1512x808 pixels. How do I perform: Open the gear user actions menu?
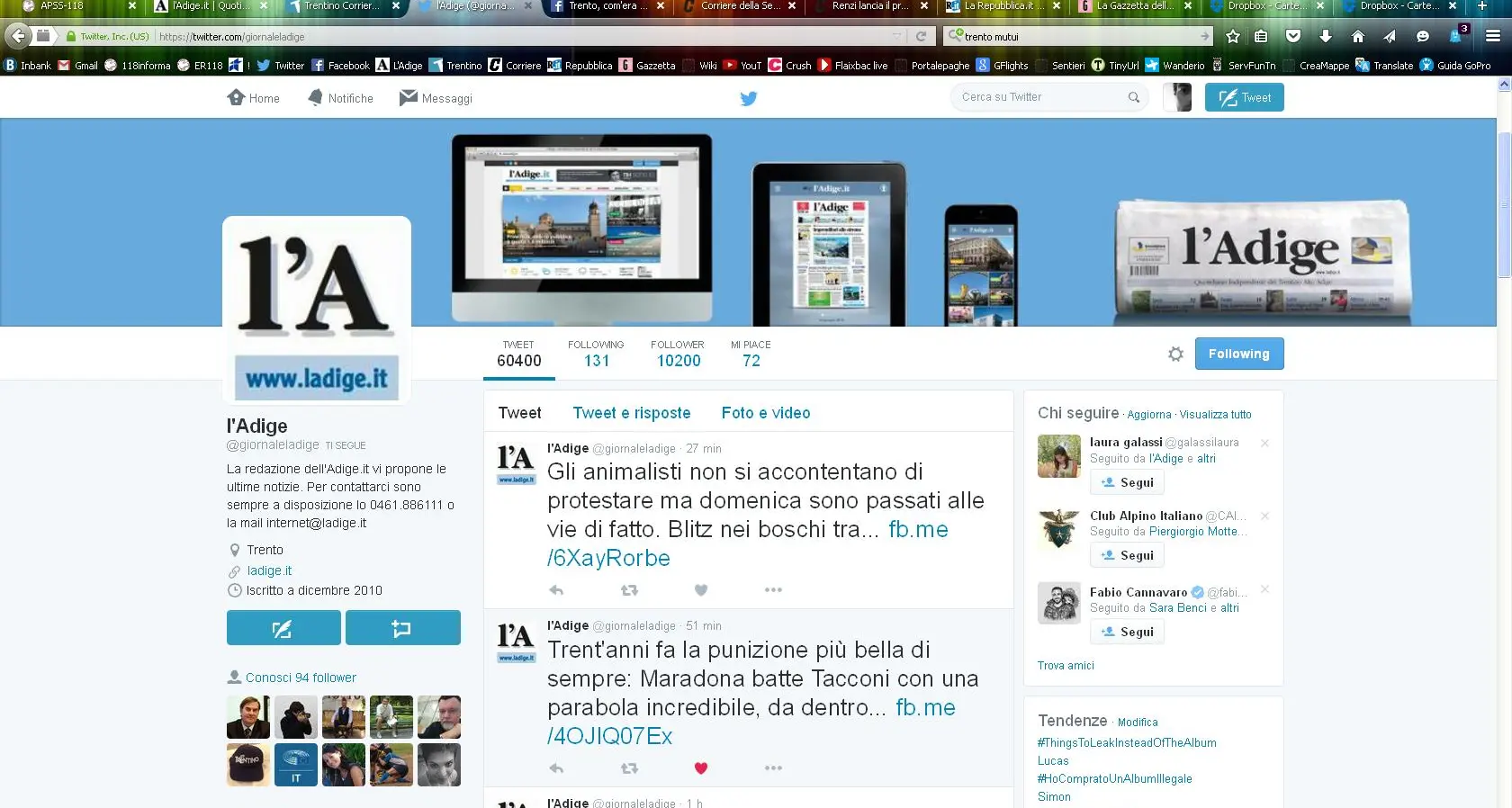[1175, 354]
